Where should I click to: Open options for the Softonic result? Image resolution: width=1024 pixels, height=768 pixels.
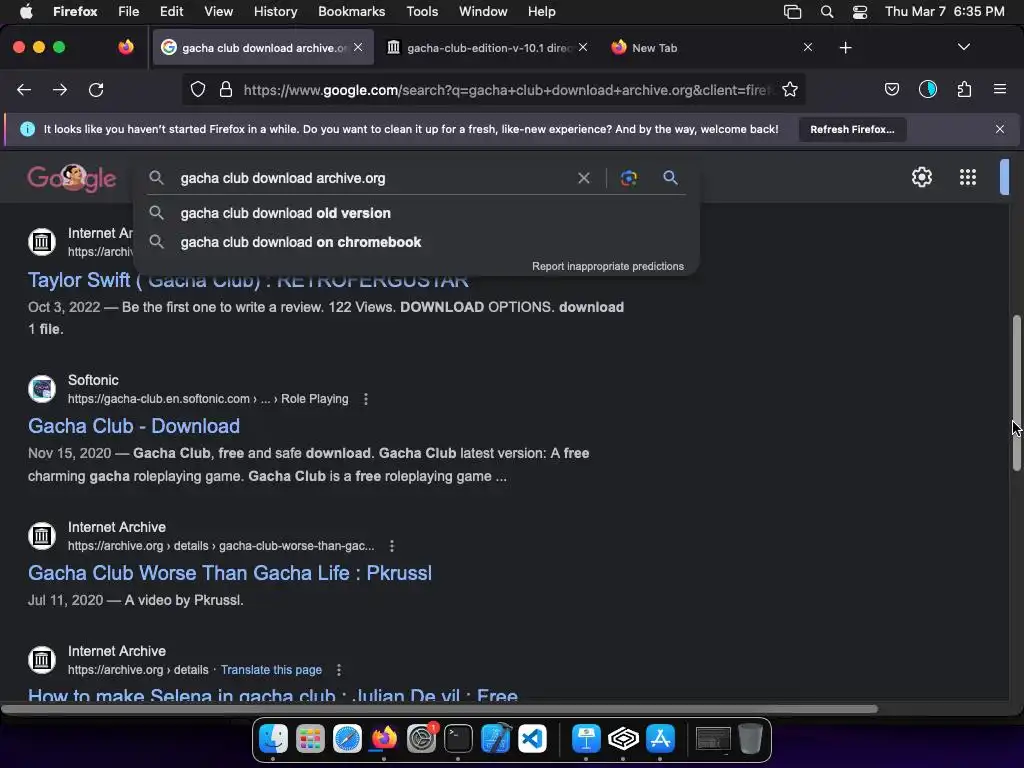(x=366, y=399)
